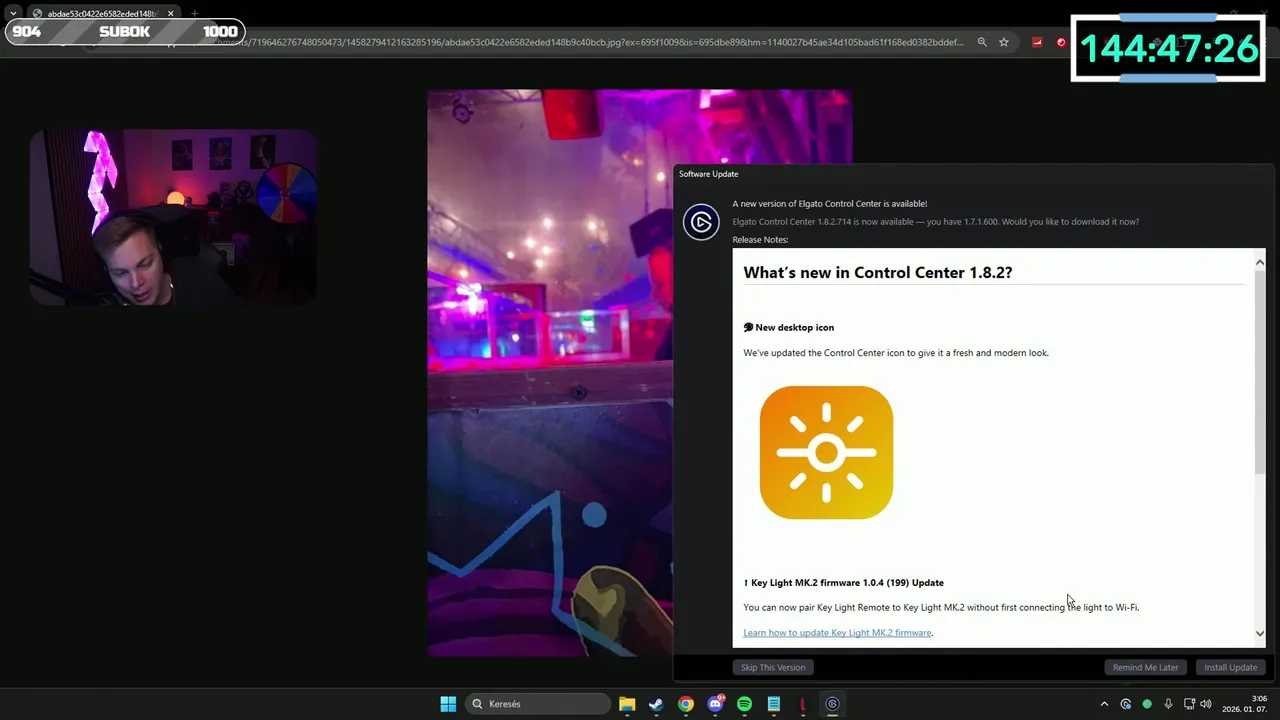This screenshot has height=720, width=1280.
Task: Click the release notes scrollbar thumb
Action: coord(1259,373)
